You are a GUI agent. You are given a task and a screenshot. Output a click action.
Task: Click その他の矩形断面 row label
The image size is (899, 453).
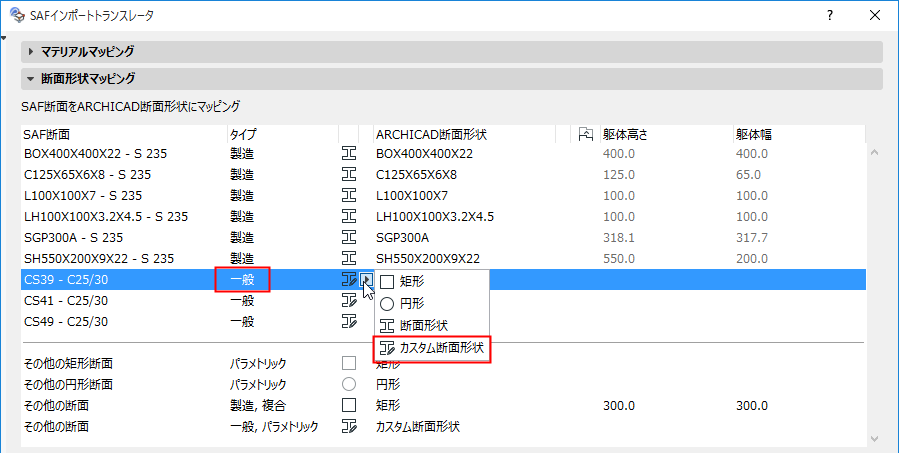coord(68,363)
